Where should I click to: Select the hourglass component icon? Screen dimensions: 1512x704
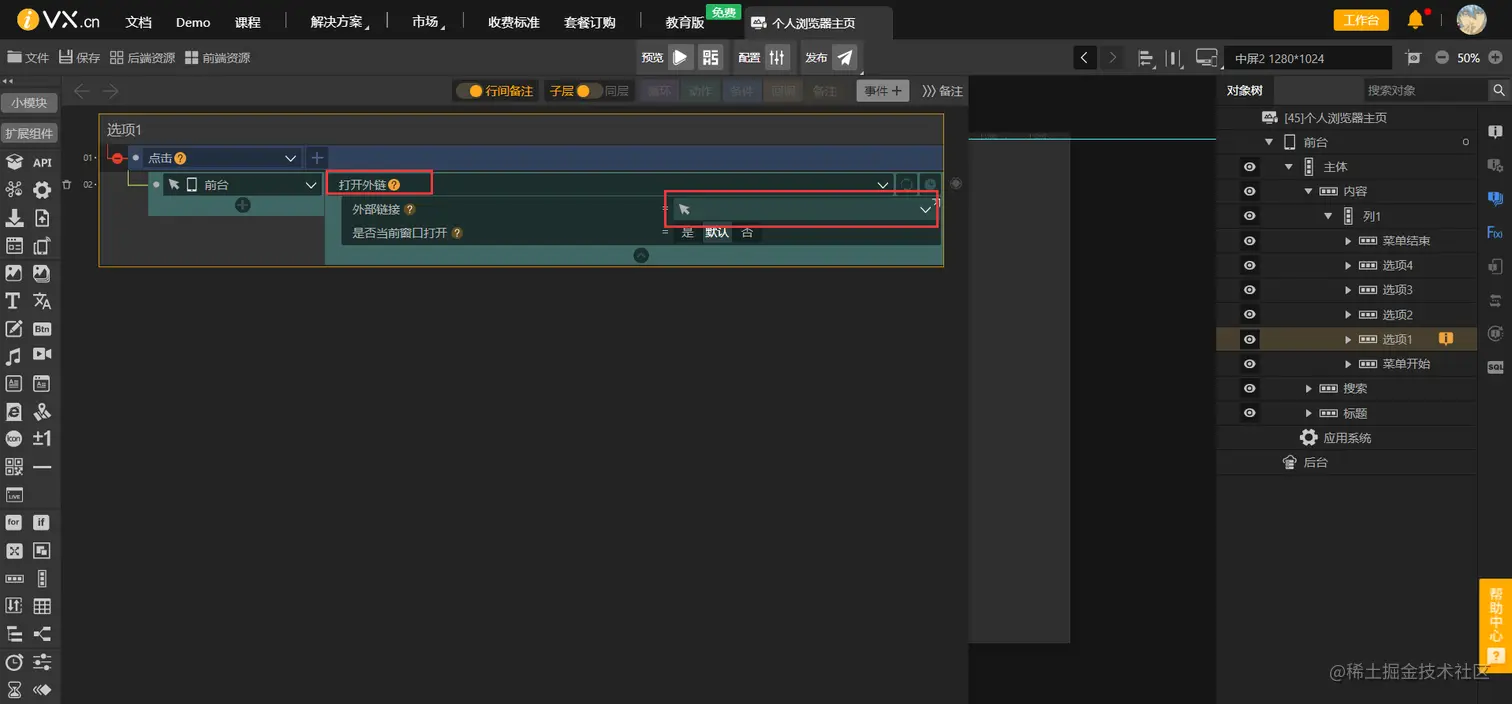14,690
